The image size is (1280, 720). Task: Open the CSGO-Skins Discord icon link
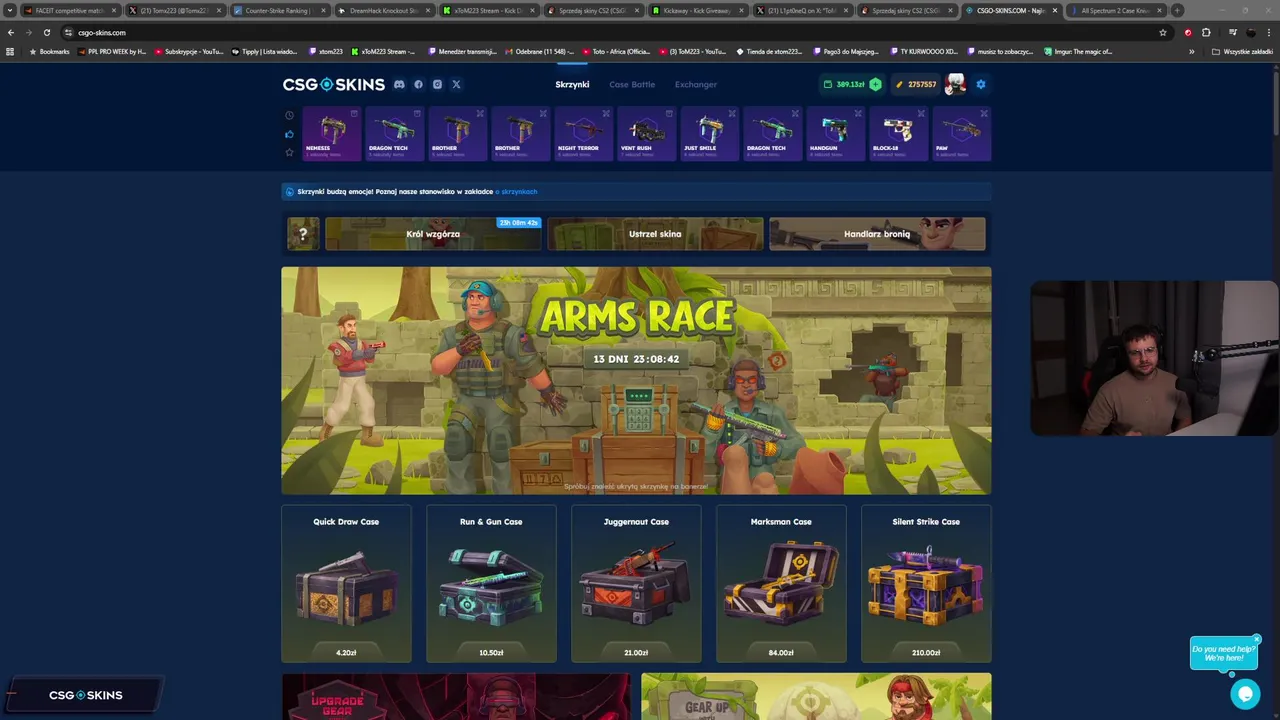pos(399,85)
